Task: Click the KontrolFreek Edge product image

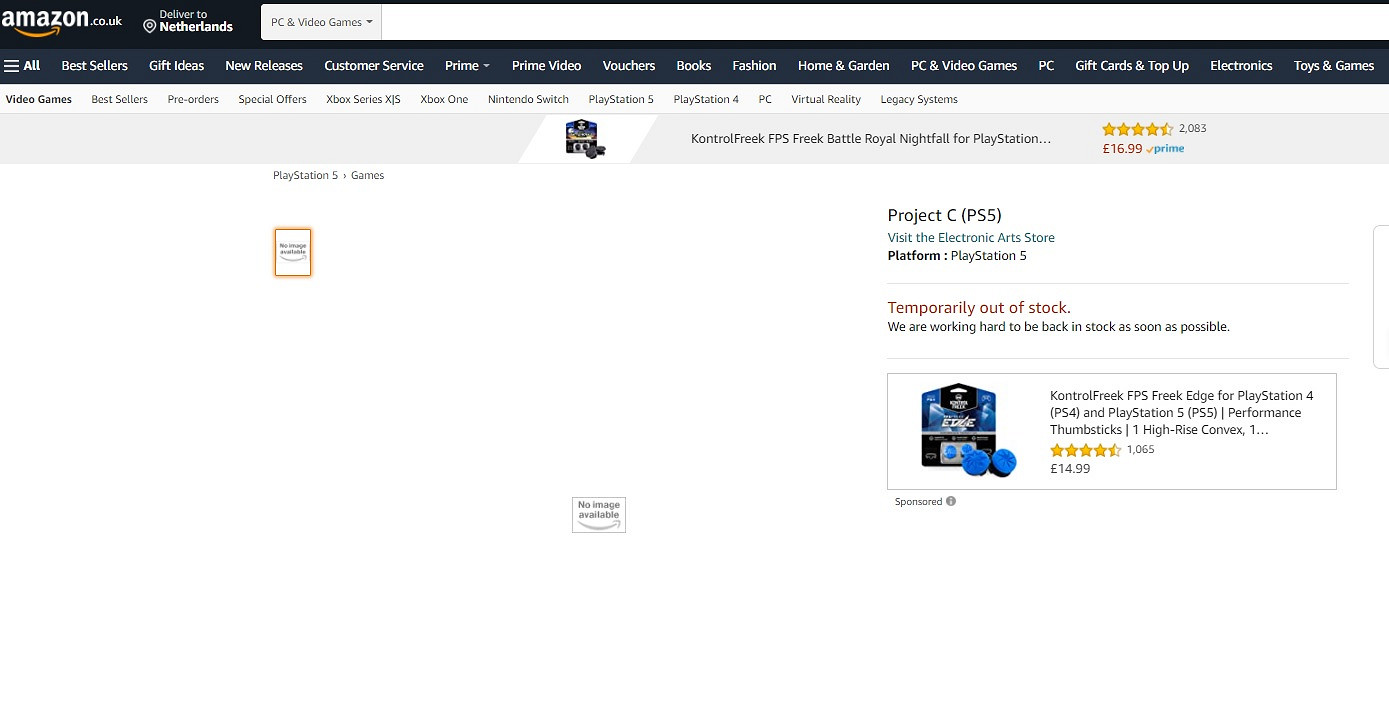Action: [x=968, y=430]
